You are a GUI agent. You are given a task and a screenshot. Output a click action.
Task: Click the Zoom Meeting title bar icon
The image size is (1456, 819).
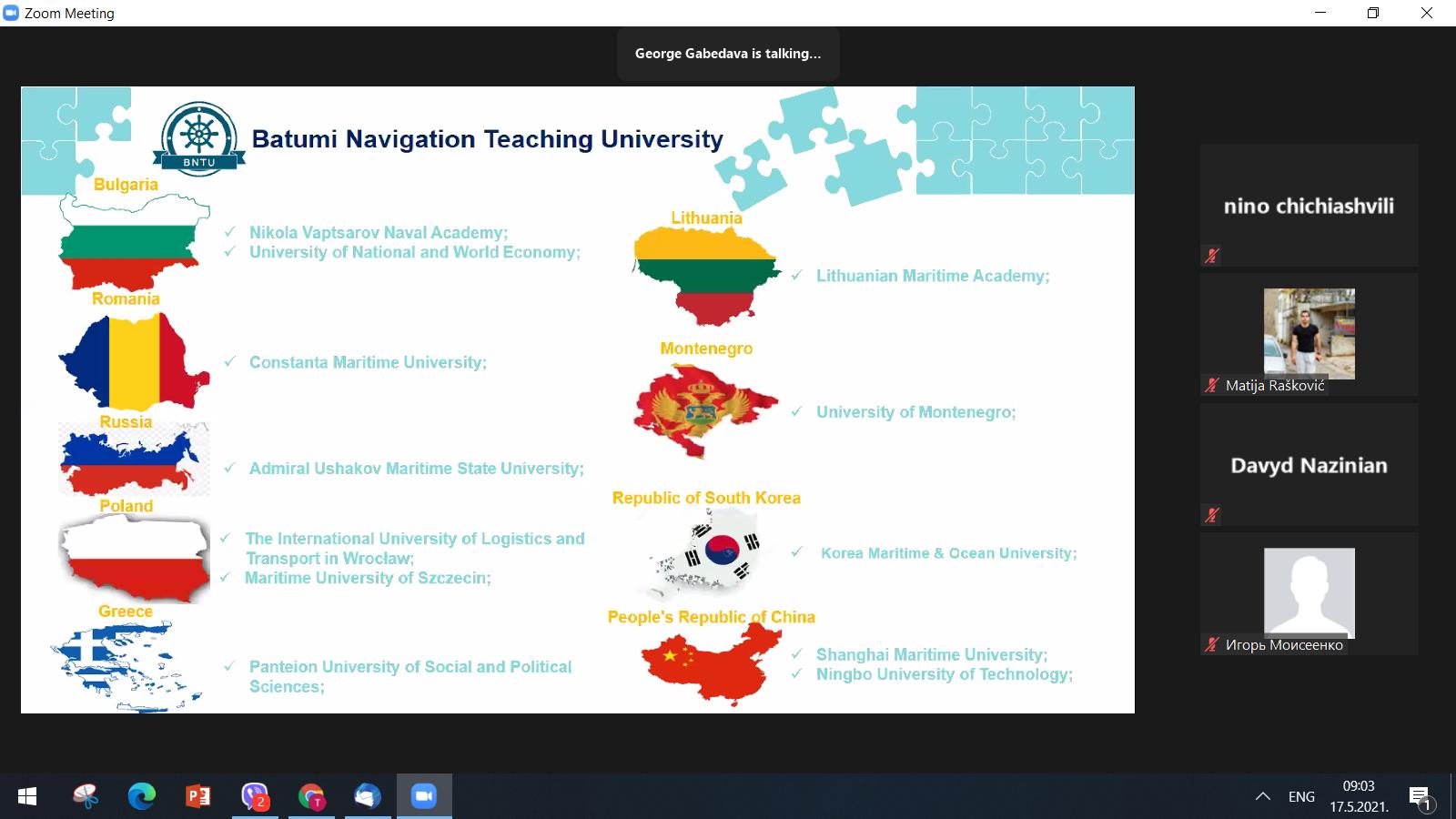click(11, 13)
